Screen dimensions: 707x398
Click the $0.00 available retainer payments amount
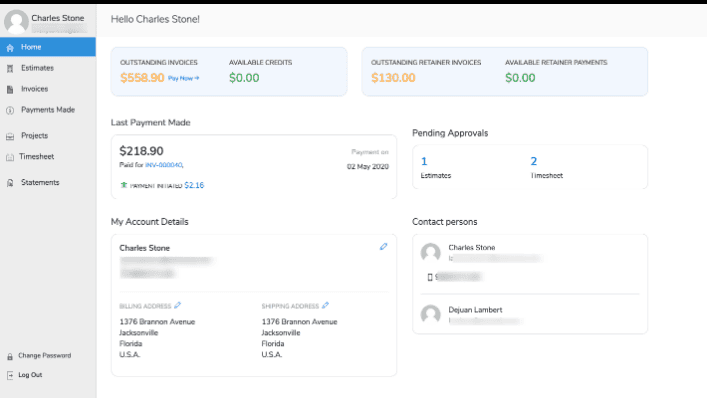click(520, 78)
